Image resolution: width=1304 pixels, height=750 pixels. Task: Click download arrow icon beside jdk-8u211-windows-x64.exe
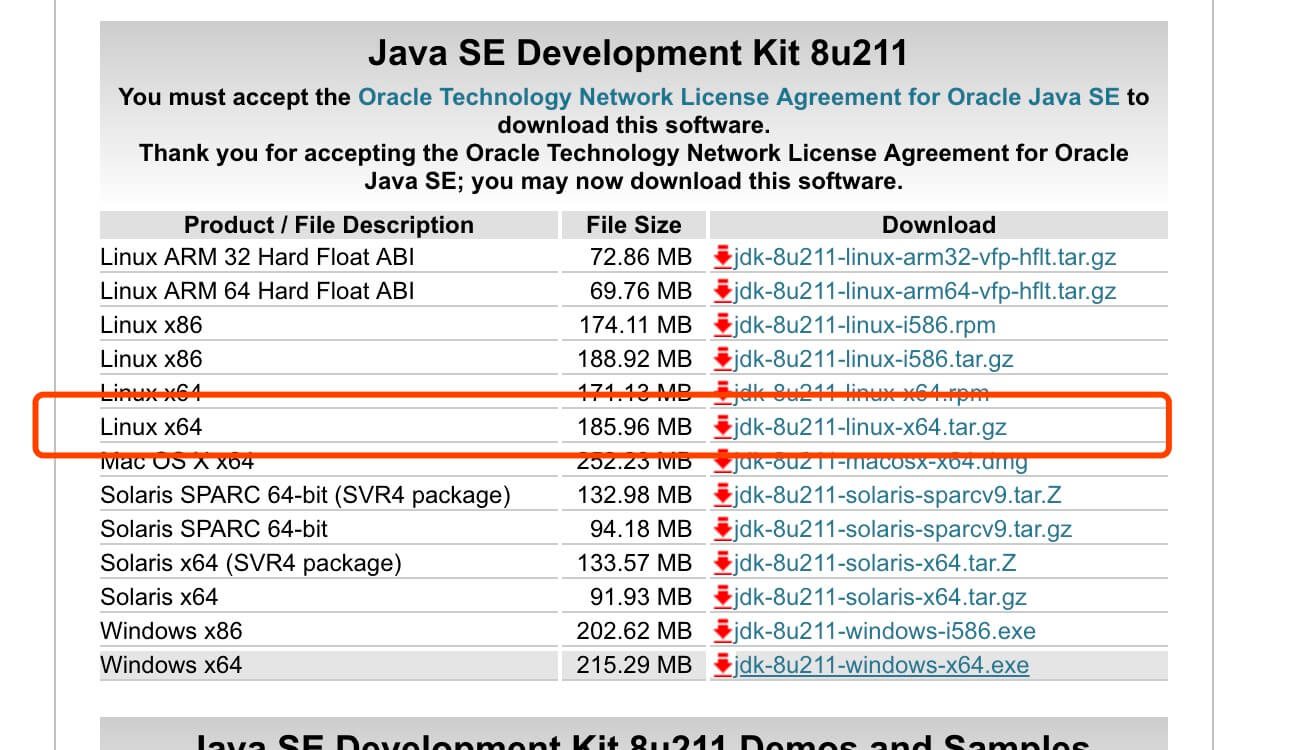tap(723, 666)
